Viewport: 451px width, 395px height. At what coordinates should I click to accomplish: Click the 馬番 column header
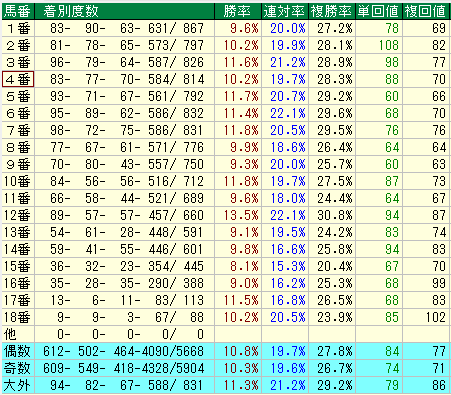coord(18,11)
